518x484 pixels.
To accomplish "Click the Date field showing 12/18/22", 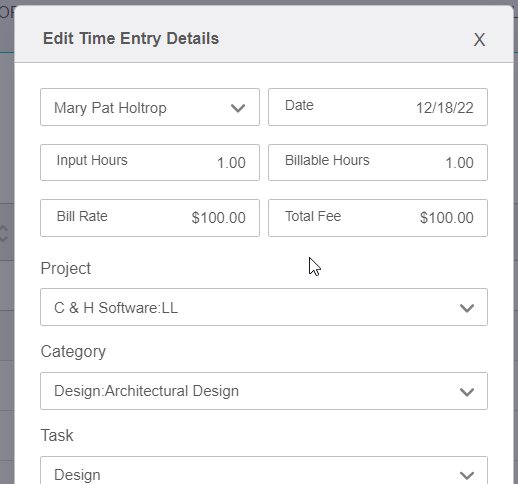I will (378, 107).
